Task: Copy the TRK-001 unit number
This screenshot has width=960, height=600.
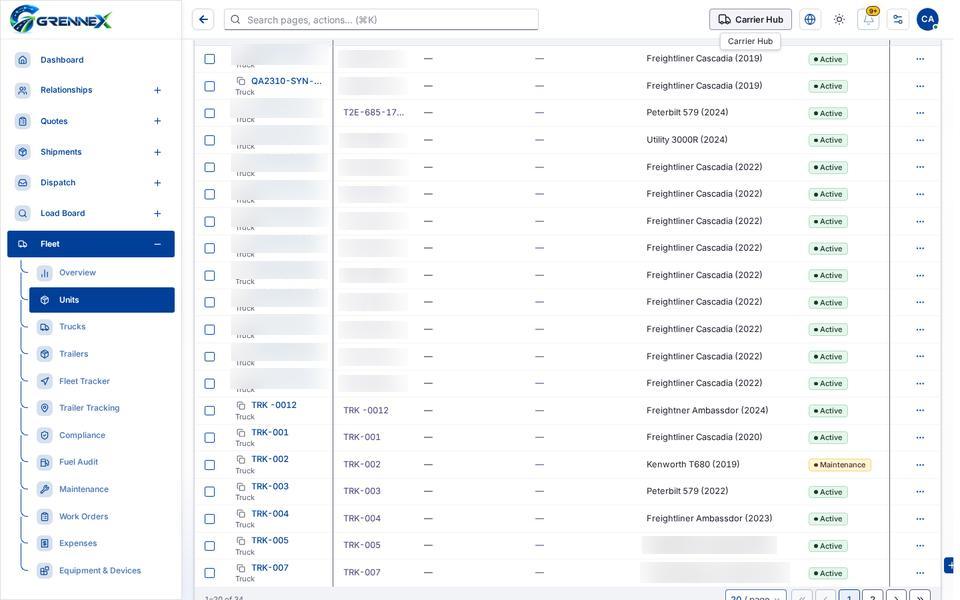Action: point(241,432)
